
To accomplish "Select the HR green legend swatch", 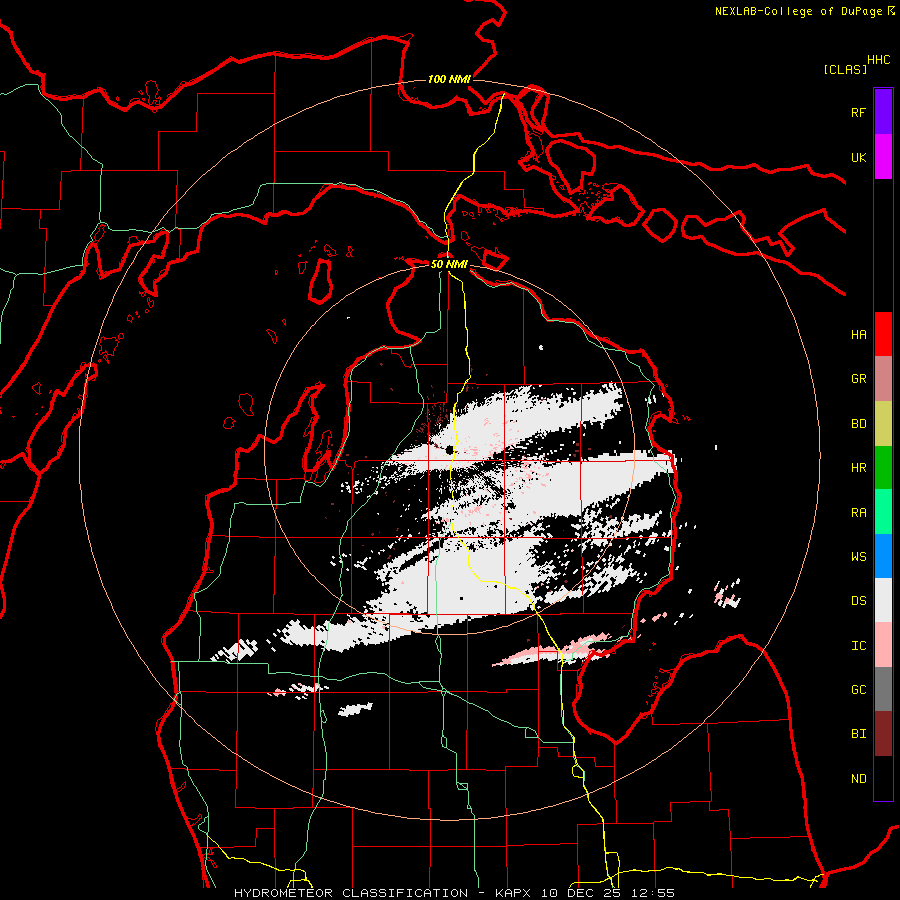I will click(x=883, y=468).
